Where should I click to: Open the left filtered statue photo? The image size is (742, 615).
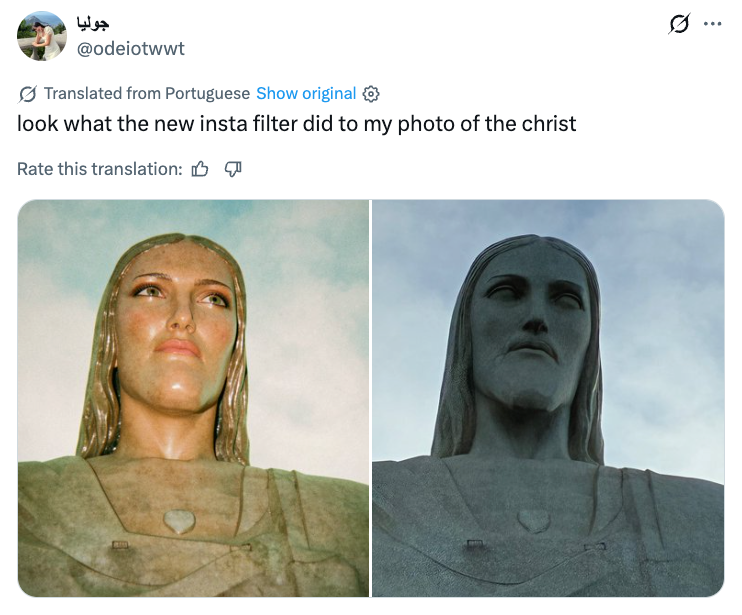194,398
